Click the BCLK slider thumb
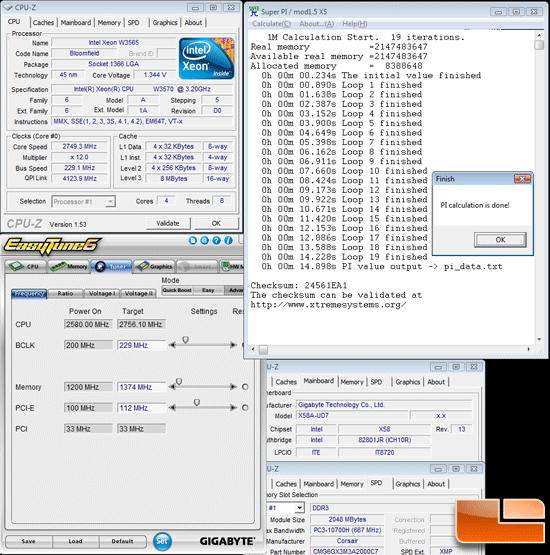This screenshot has height=555, width=550. tap(185, 340)
